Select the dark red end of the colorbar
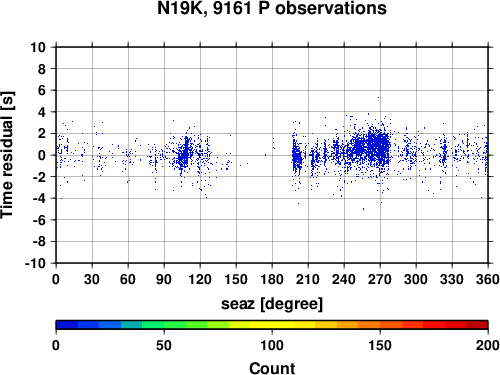The height and width of the screenshot is (375, 500). (x=477, y=325)
